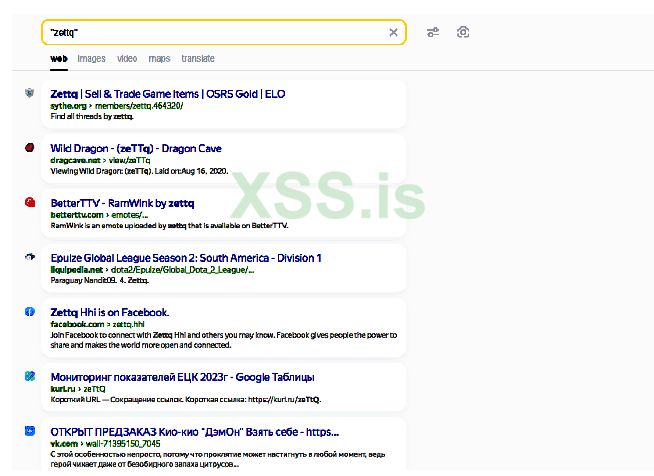Open search settings sliders icon
The image size is (654, 476).
(x=433, y=32)
